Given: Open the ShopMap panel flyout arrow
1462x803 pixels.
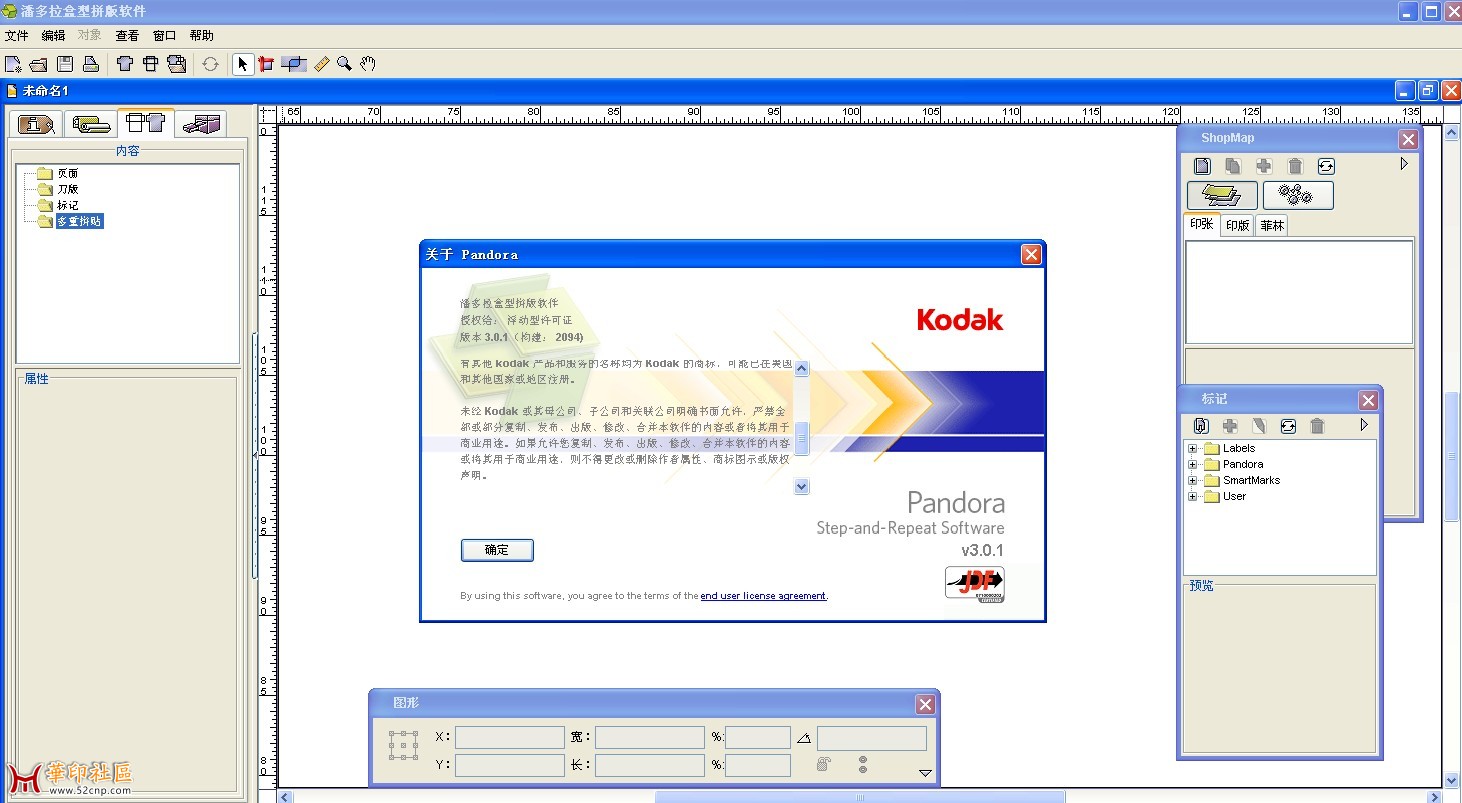Looking at the screenshot, I should 1404,164.
